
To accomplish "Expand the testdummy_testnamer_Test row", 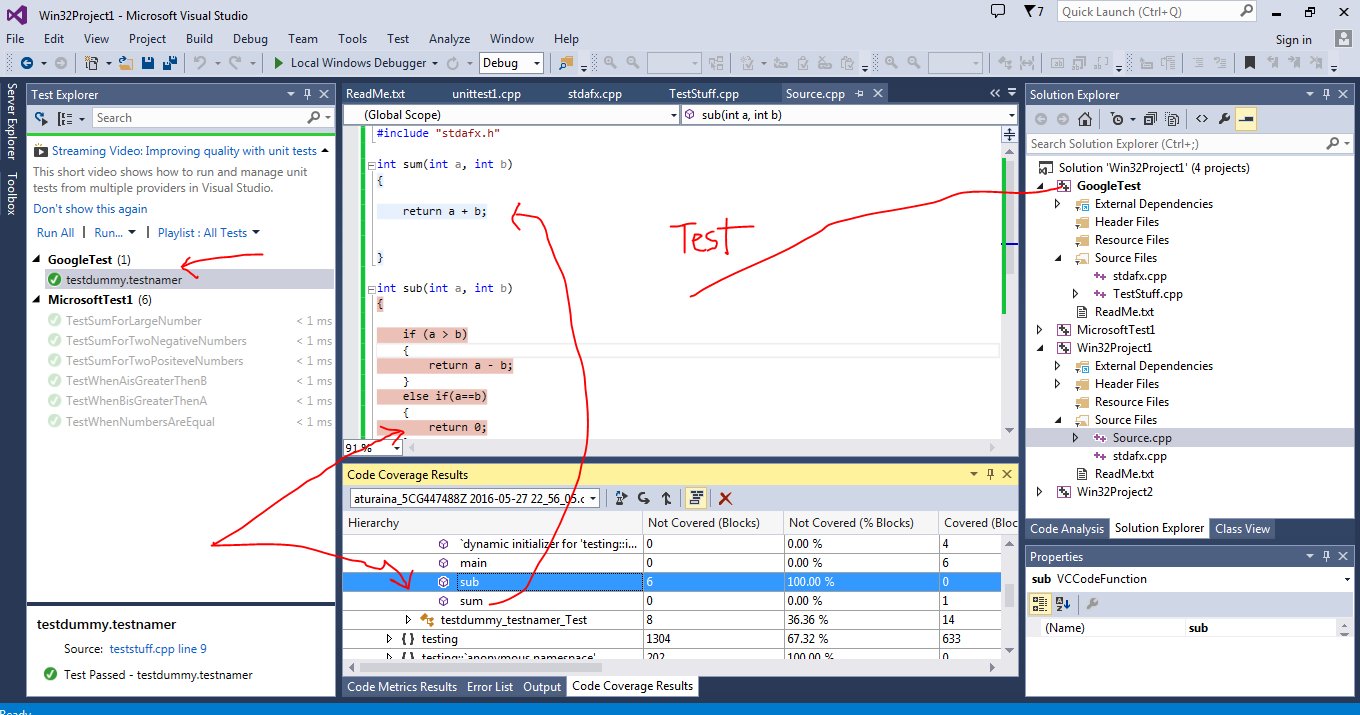I will (408, 620).
